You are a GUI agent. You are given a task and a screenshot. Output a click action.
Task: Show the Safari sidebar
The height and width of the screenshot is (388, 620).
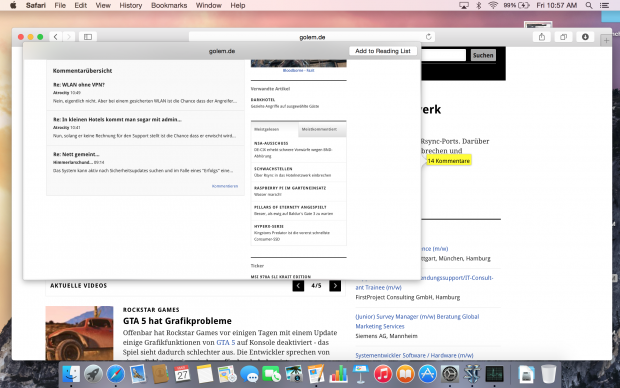pos(88,37)
